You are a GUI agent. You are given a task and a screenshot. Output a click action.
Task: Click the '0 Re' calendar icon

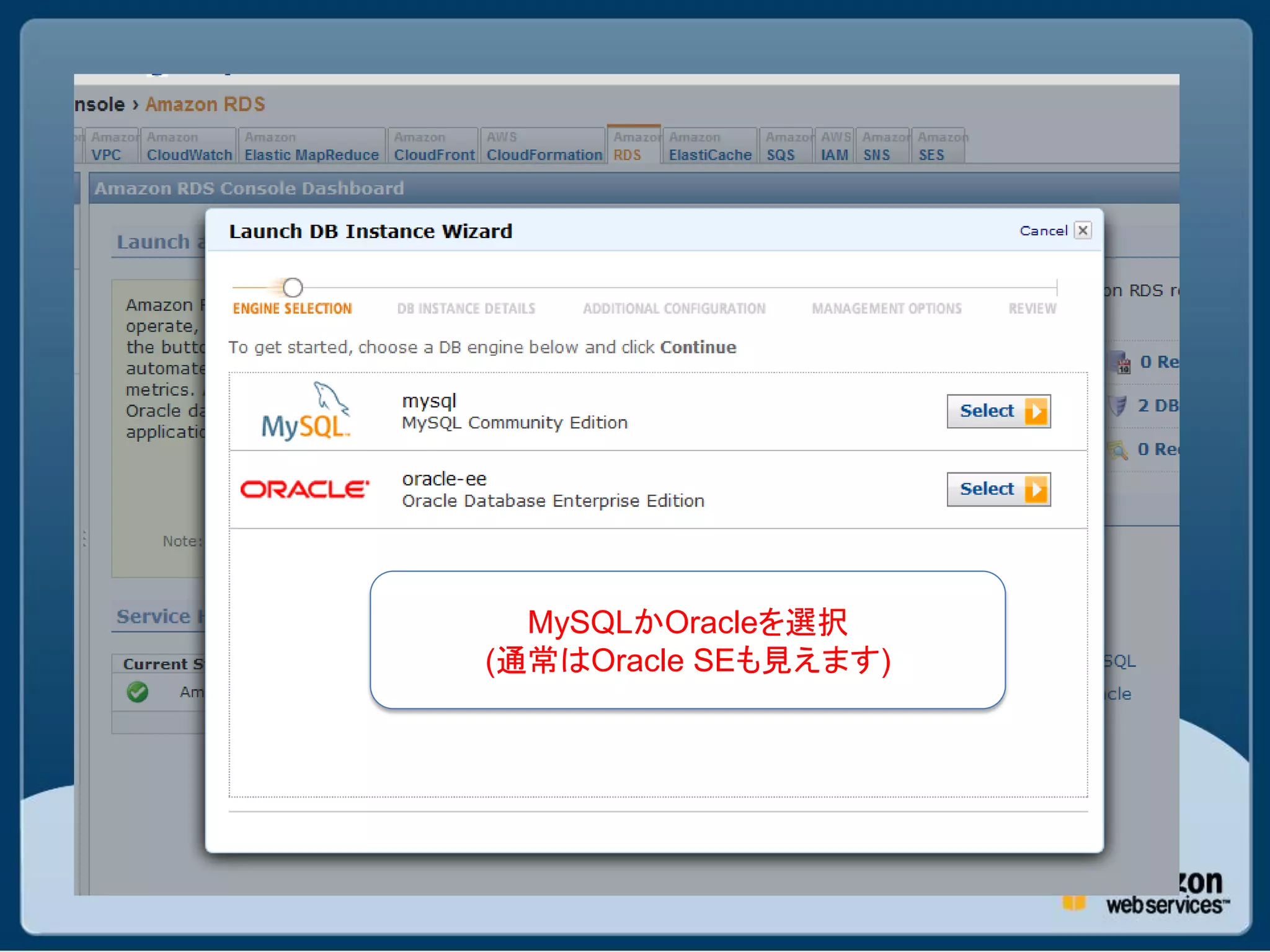pos(1121,362)
